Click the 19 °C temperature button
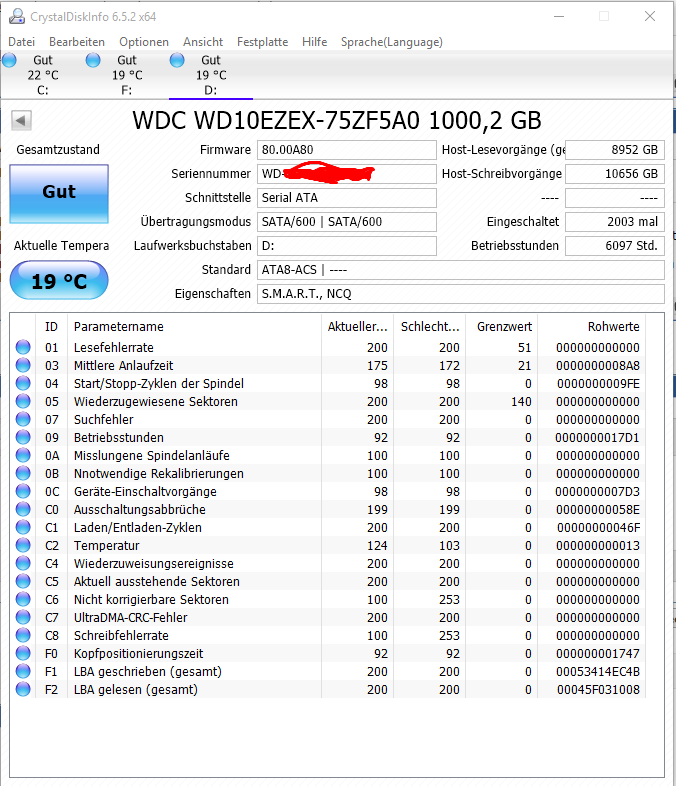676x786 pixels. click(59, 280)
